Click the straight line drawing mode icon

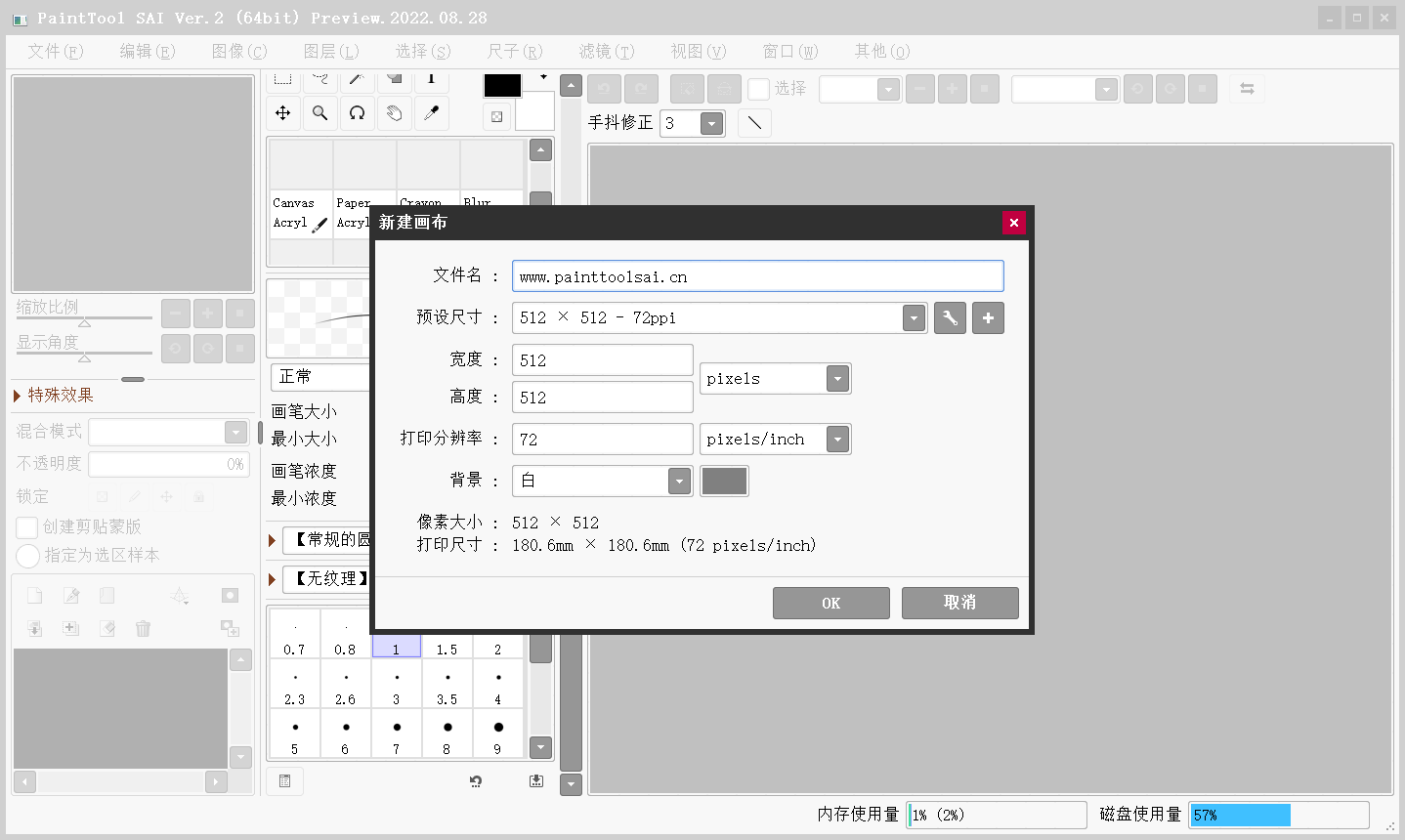[x=754, y=123]
